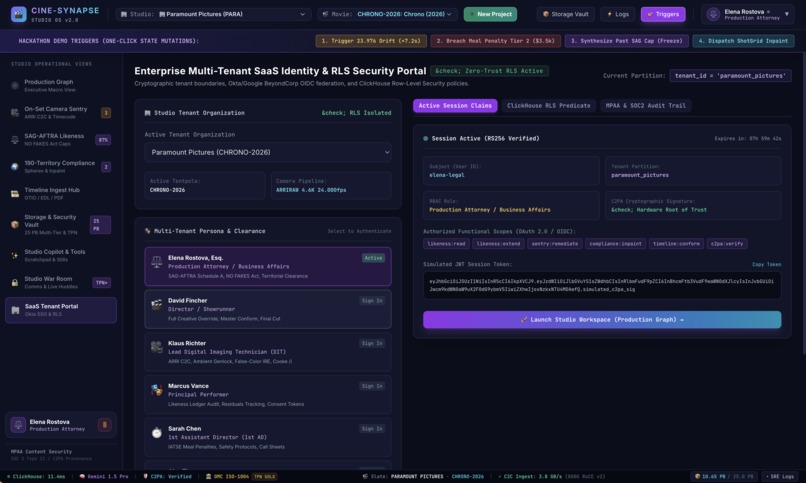Image resolution: width=806 pixels, height=483 pixels.
Task: Open the Movie CHRONO-2026 dropdown
Action: (x=387, y=14)
